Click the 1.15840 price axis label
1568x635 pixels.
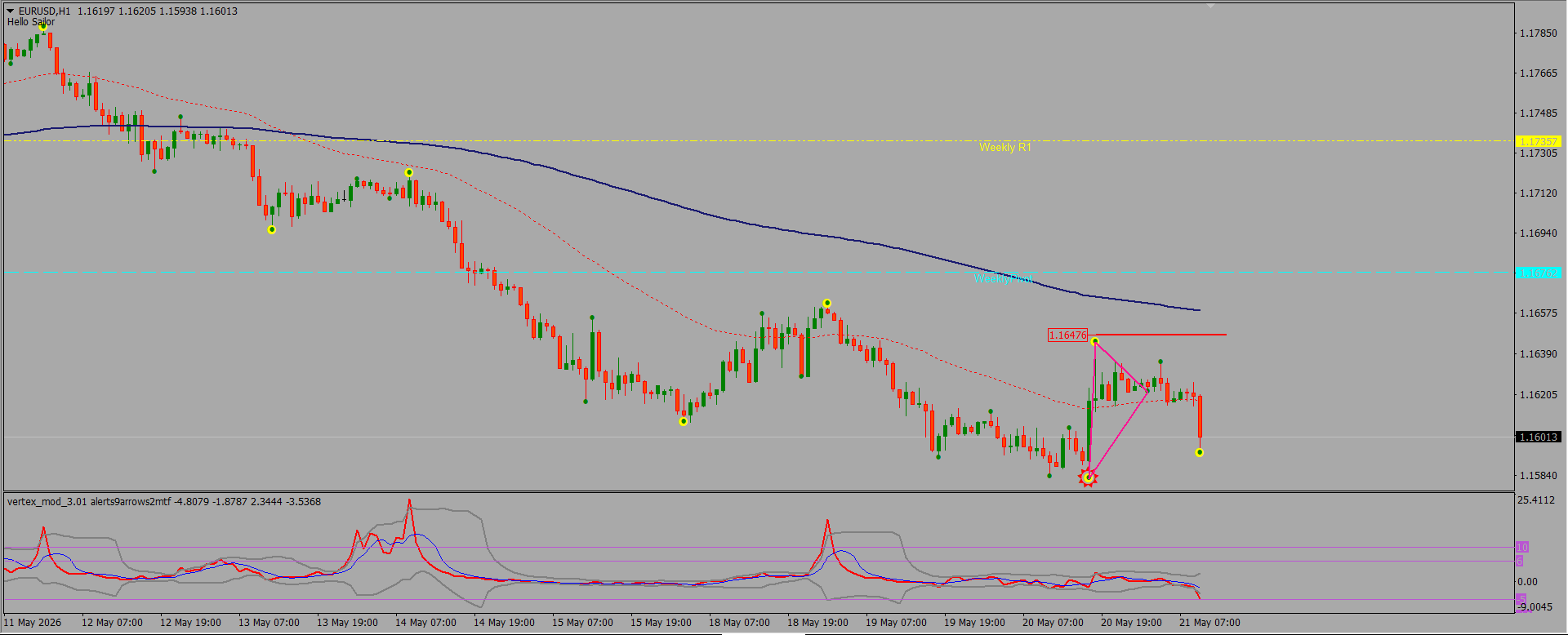1538,475
